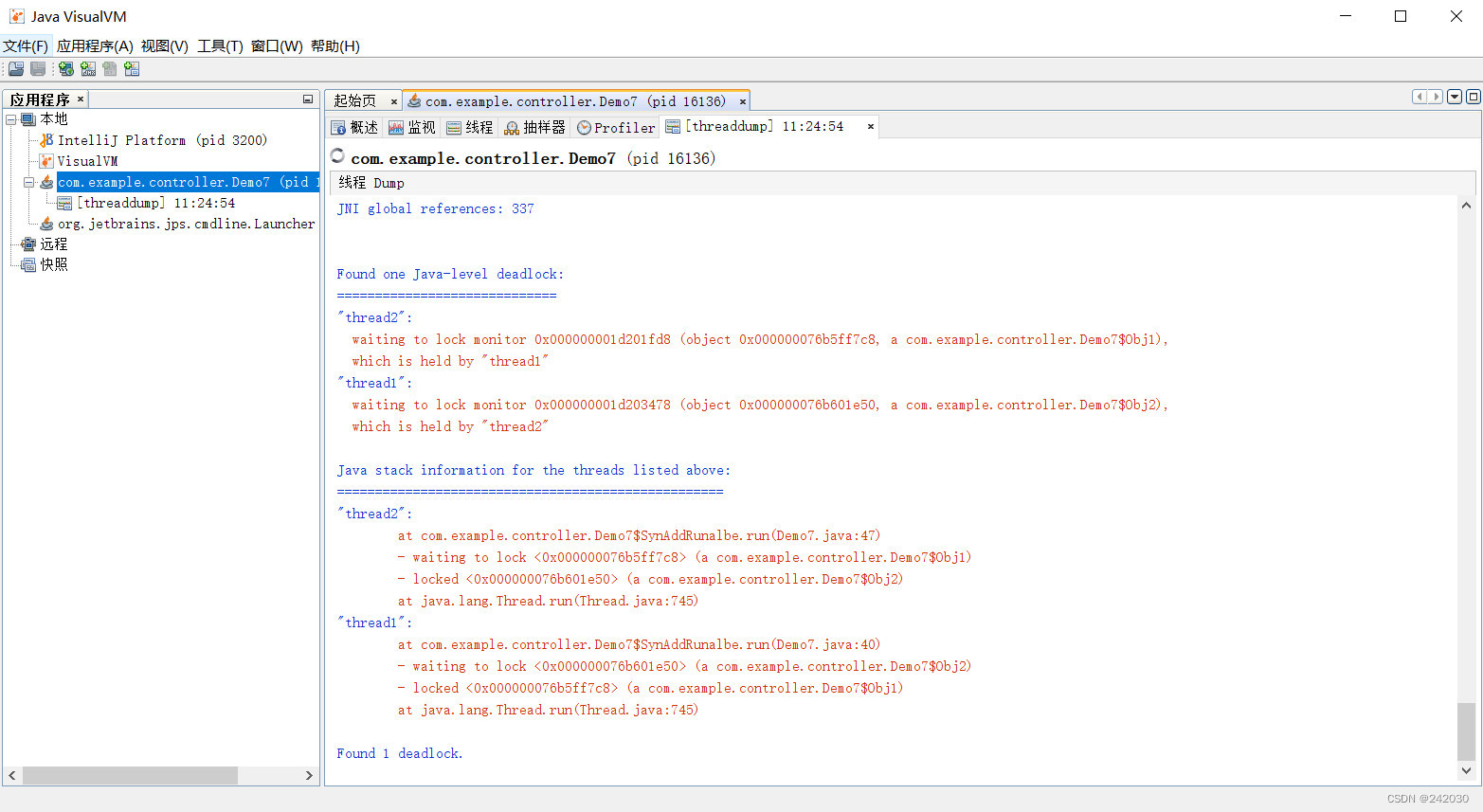This screenshot has width=1483, height=812.
Task: Open the 视图(V) menu
Action: pyautogui.click(x=165, y=46)
